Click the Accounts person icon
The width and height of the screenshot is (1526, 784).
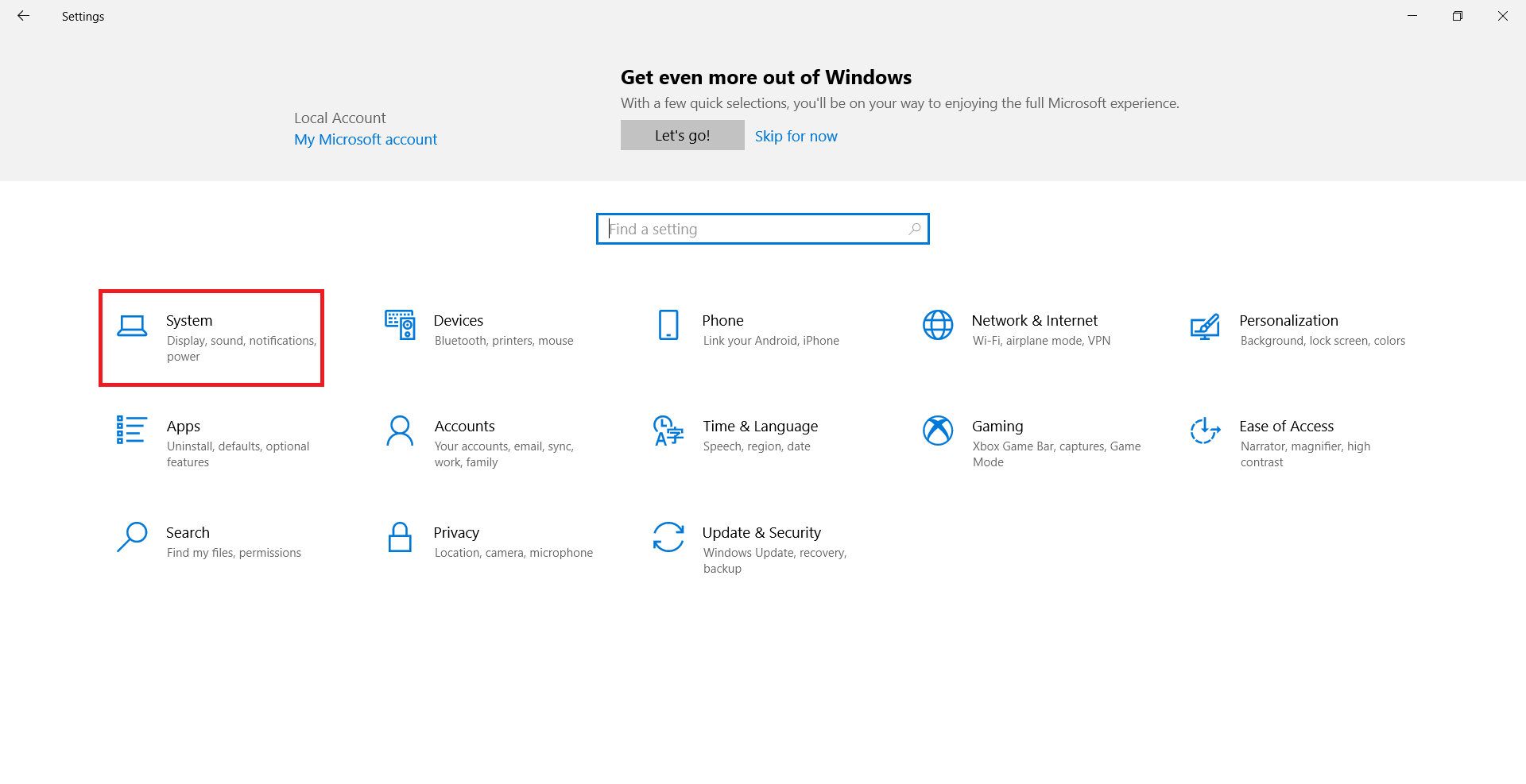(x=400, y=431)
